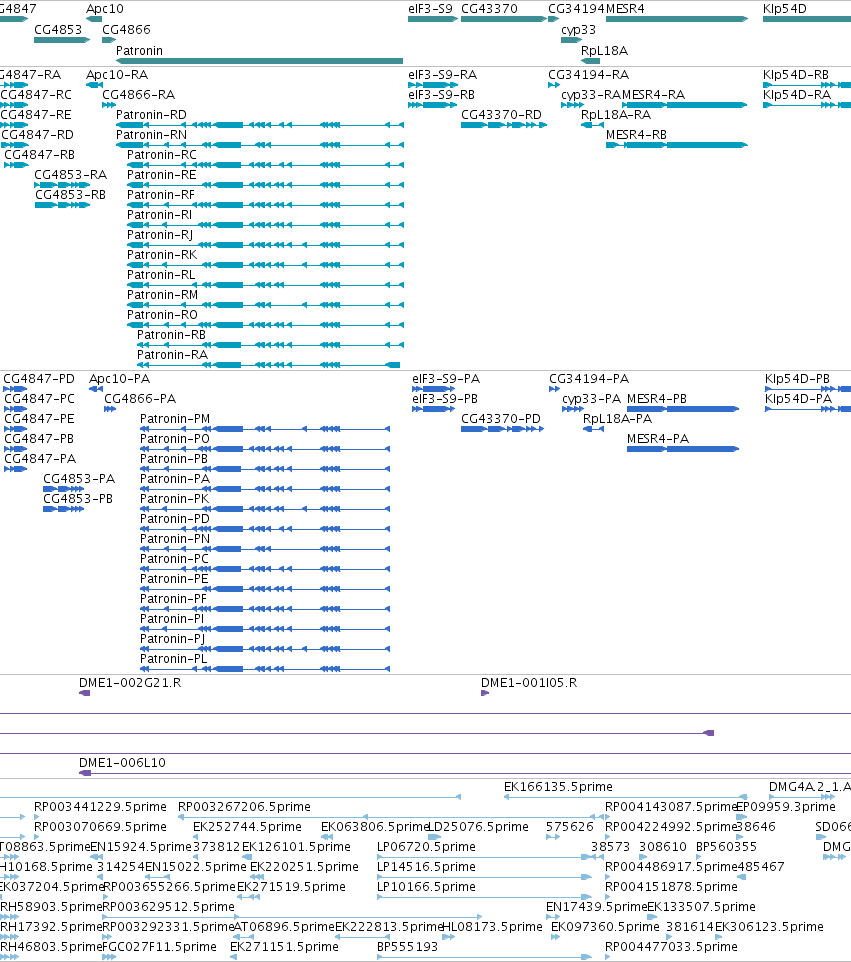This screenshot has height=962, width=851.
Task: Select protein Patronin-PO
Action: [175, 439]
